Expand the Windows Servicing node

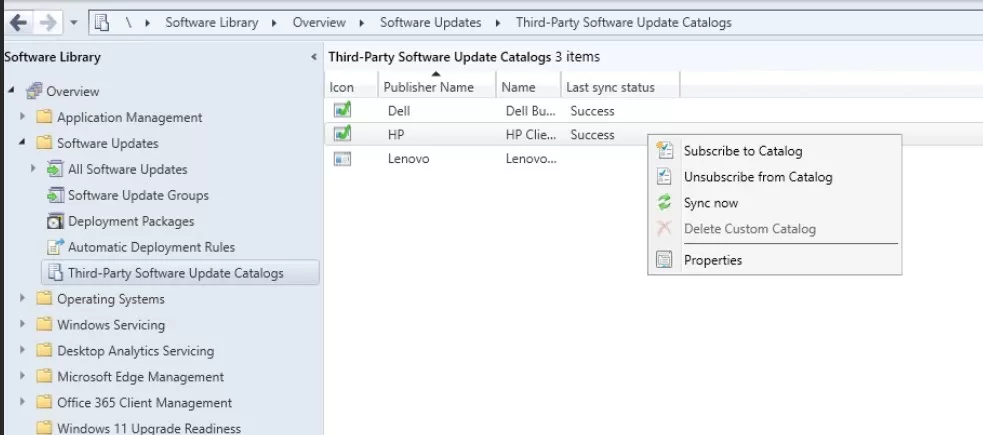23,325
